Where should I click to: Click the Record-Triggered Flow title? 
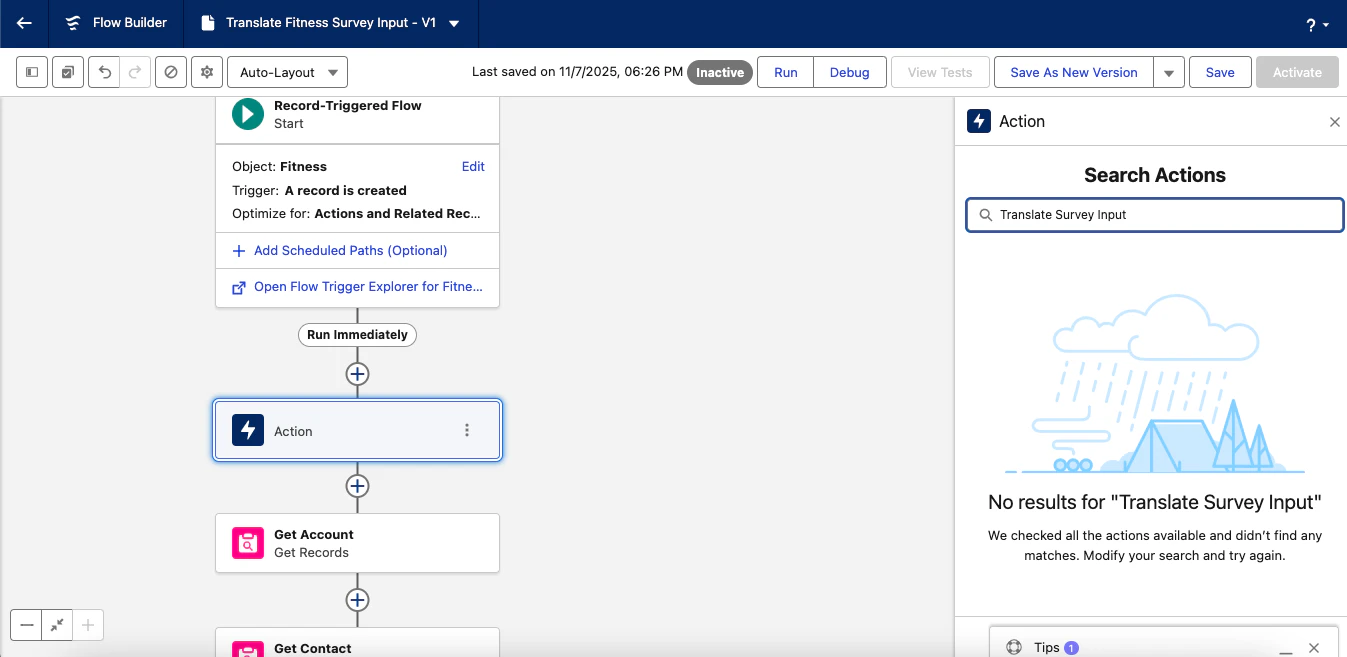click(x=347, y=106)
